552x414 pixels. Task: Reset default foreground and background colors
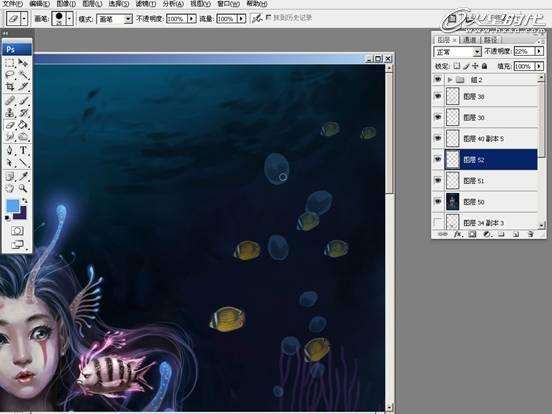pyautogui.click(x=7, y=218)
